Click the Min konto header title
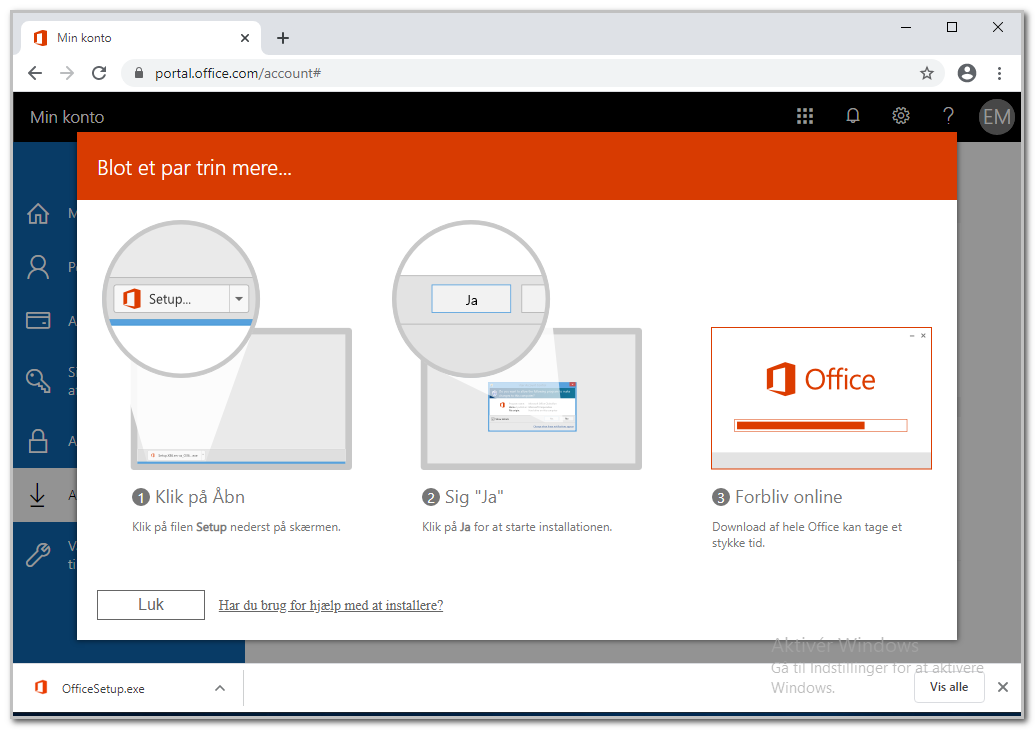Viewport: 1035px width, 730px height. click(67, 117)
